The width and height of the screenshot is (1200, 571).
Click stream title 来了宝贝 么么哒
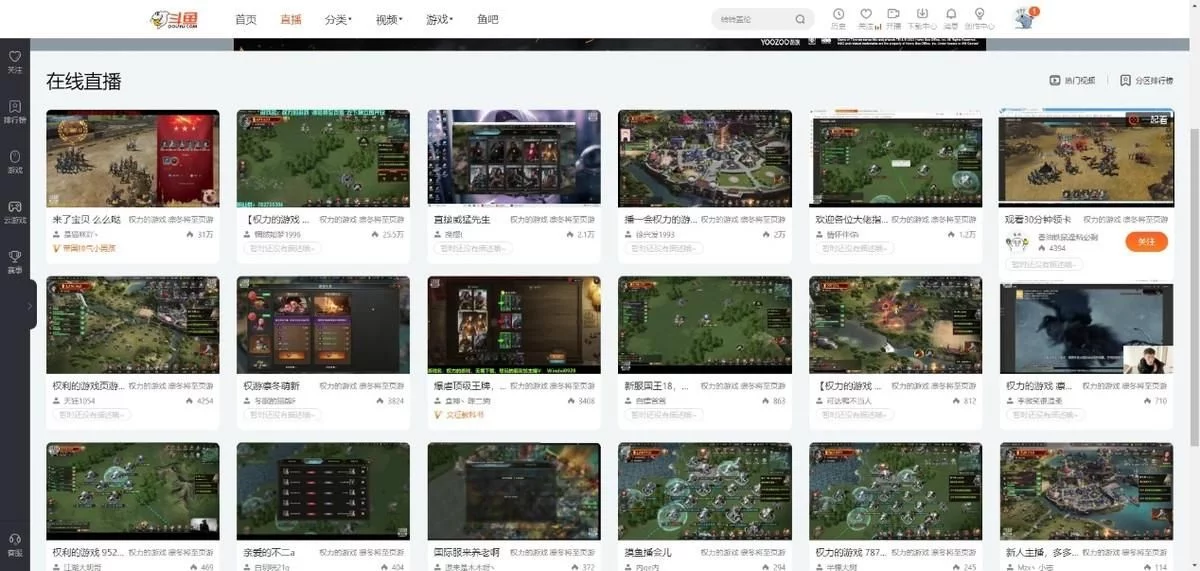point(87,219)
